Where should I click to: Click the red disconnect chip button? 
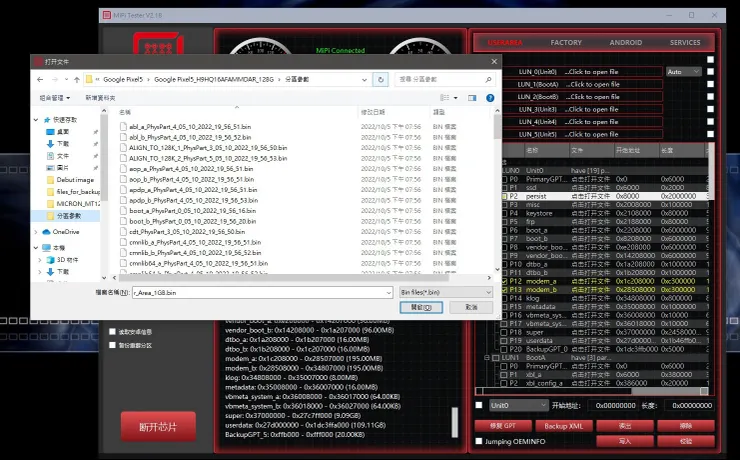point(158,427)
